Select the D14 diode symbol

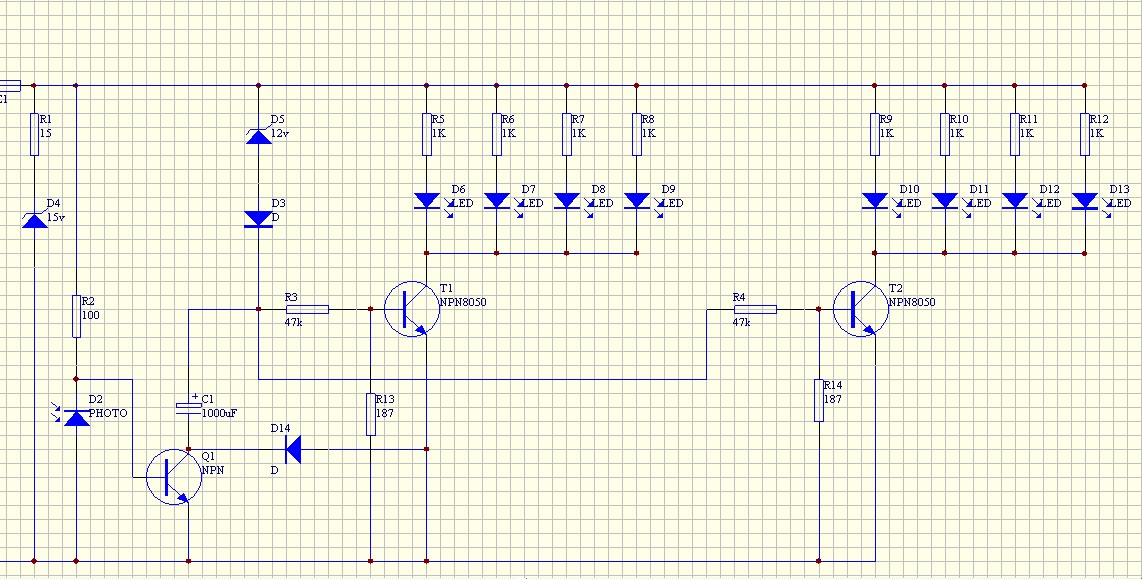pos(293,449)
